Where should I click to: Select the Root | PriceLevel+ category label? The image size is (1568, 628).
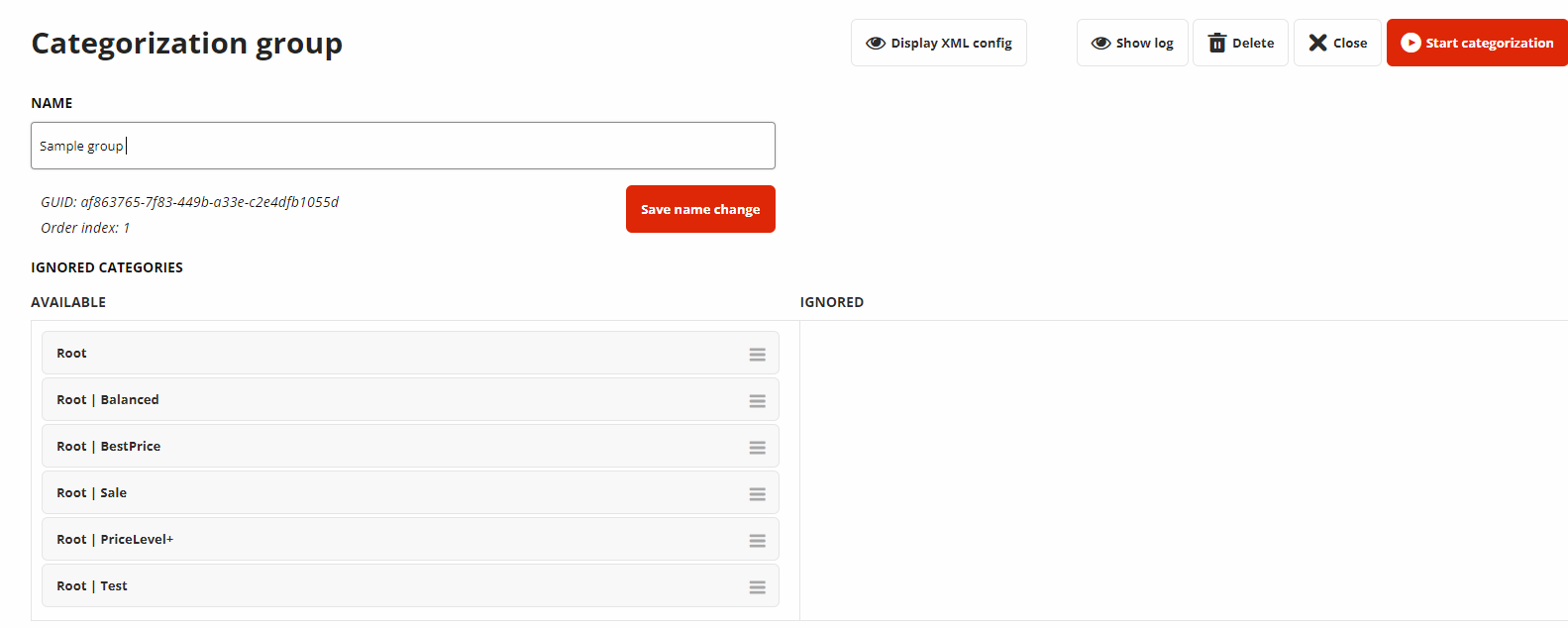(115, 539)
